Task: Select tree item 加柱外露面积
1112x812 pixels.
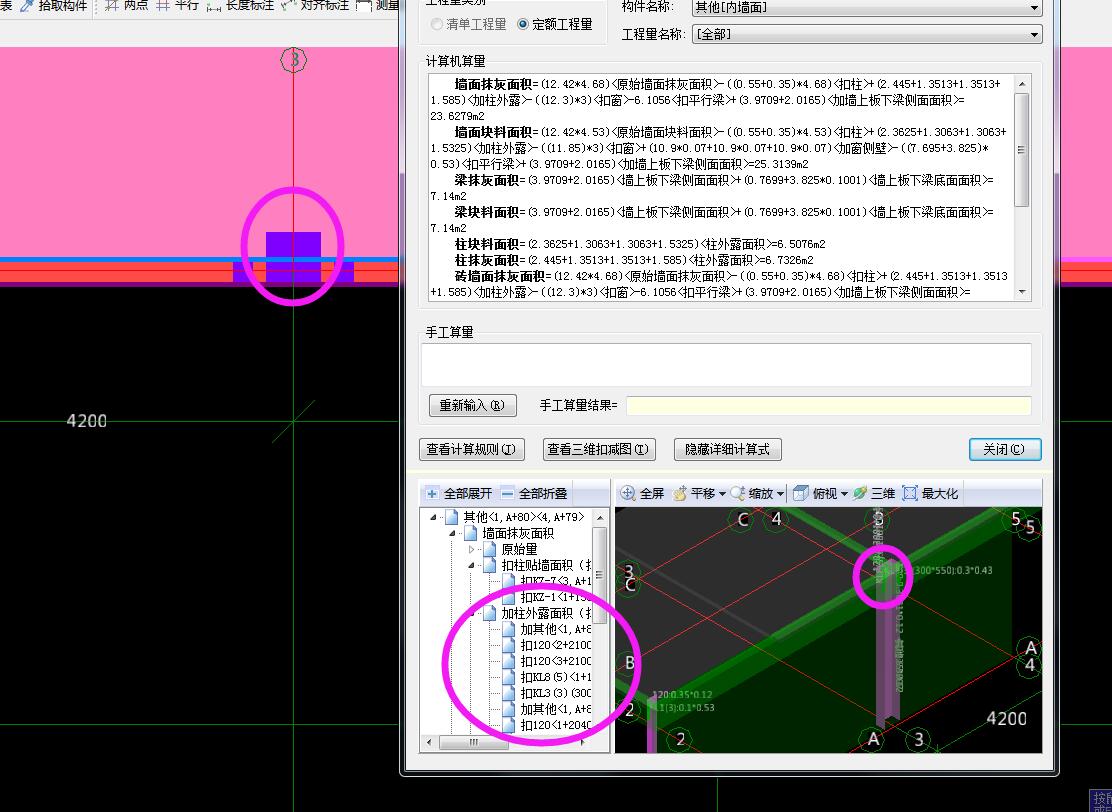Action: click(x=546, y=613)
